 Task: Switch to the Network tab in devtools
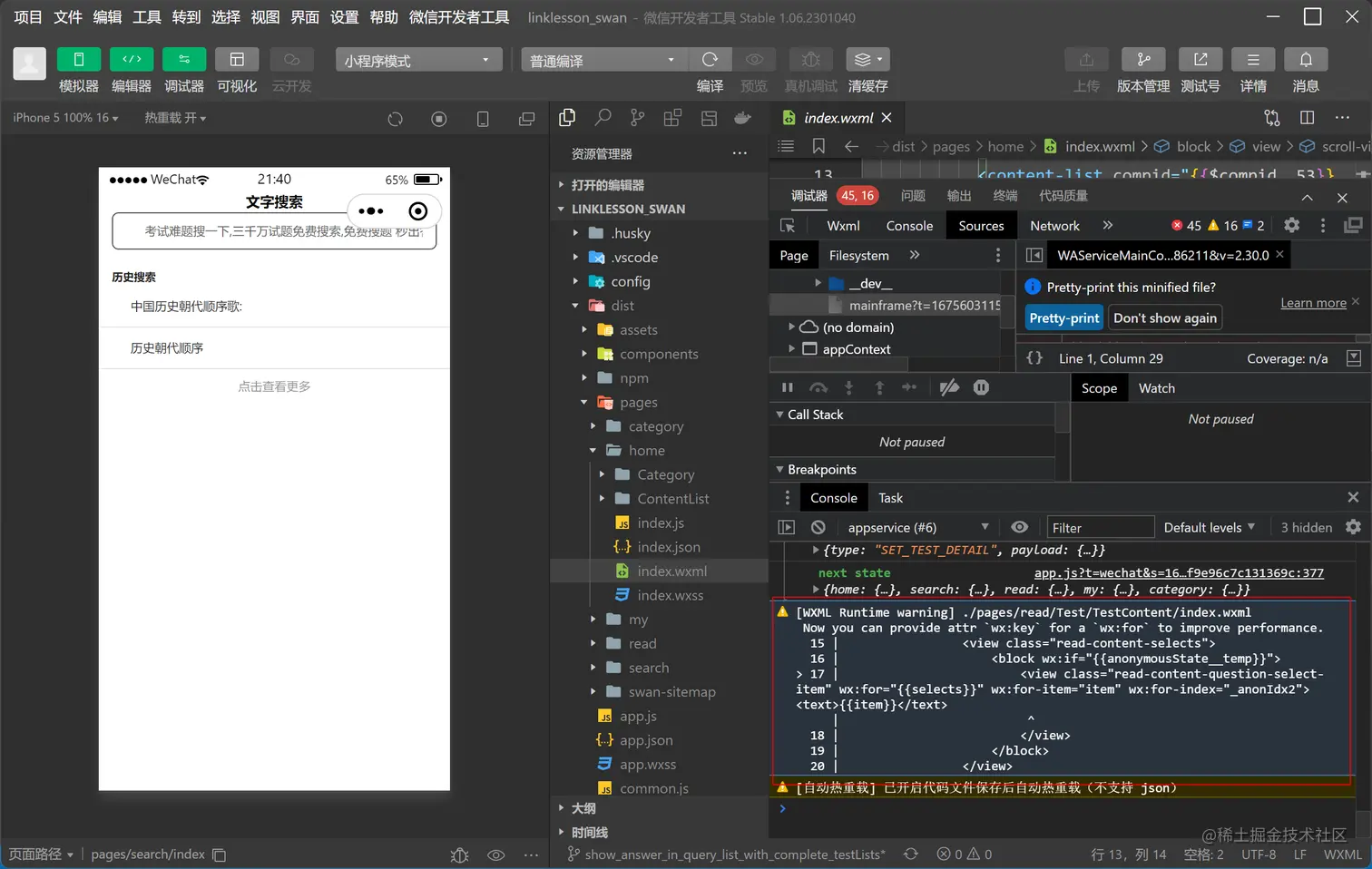tap(1054, 226)
